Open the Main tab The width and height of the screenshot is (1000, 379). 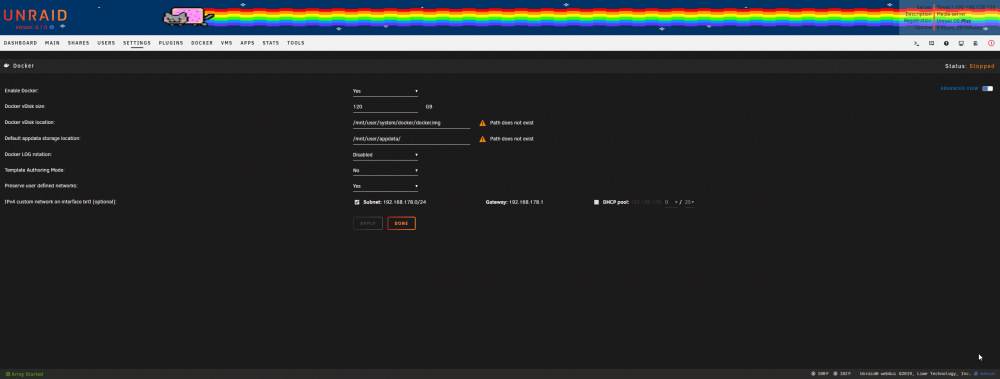52,43
